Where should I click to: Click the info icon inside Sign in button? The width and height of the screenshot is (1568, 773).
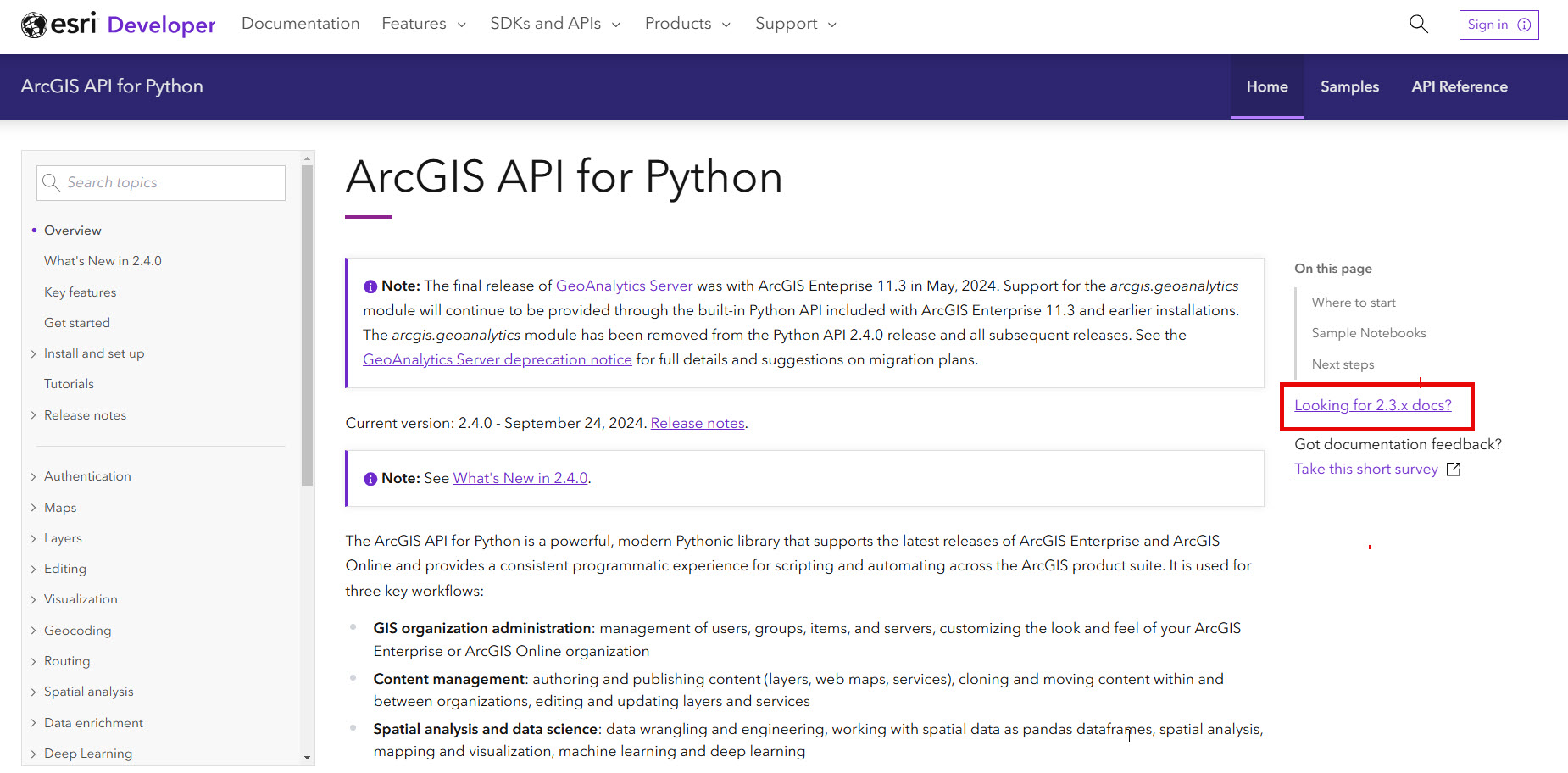point(1524,25)
